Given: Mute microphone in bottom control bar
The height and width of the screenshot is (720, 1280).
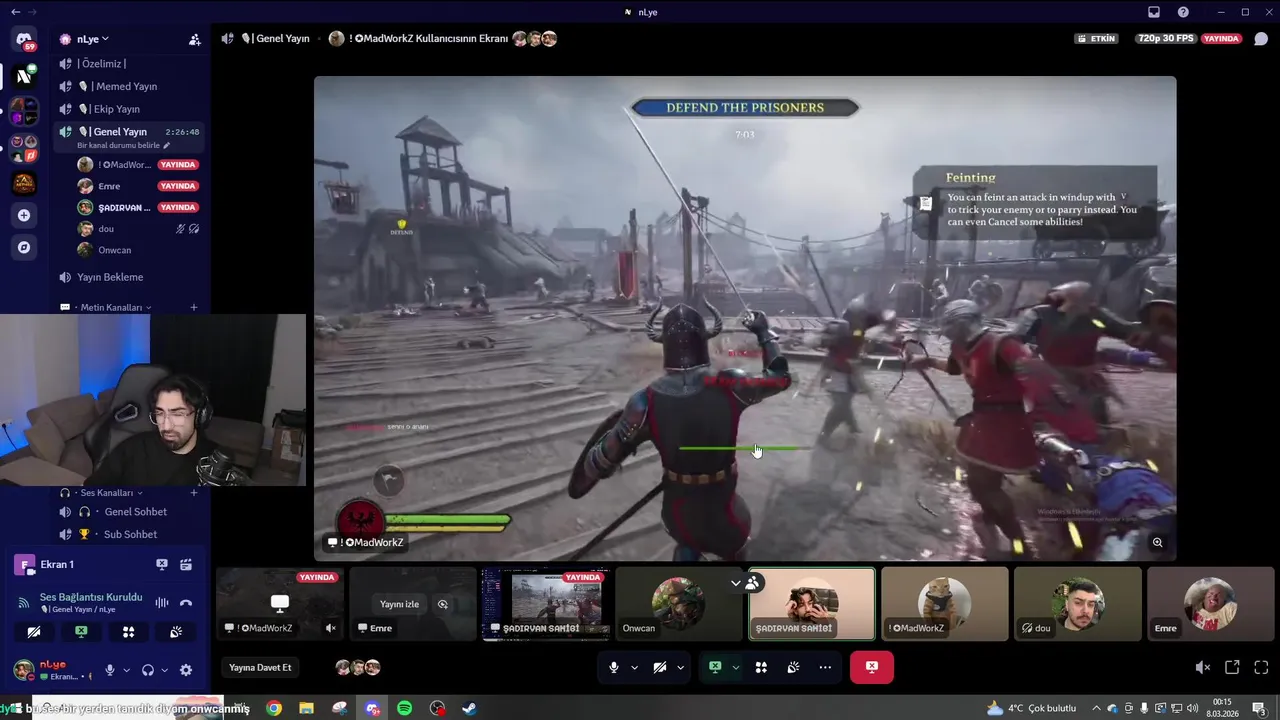Looking at the screenshot, I should pyautogui.click(x=614, y=667).
